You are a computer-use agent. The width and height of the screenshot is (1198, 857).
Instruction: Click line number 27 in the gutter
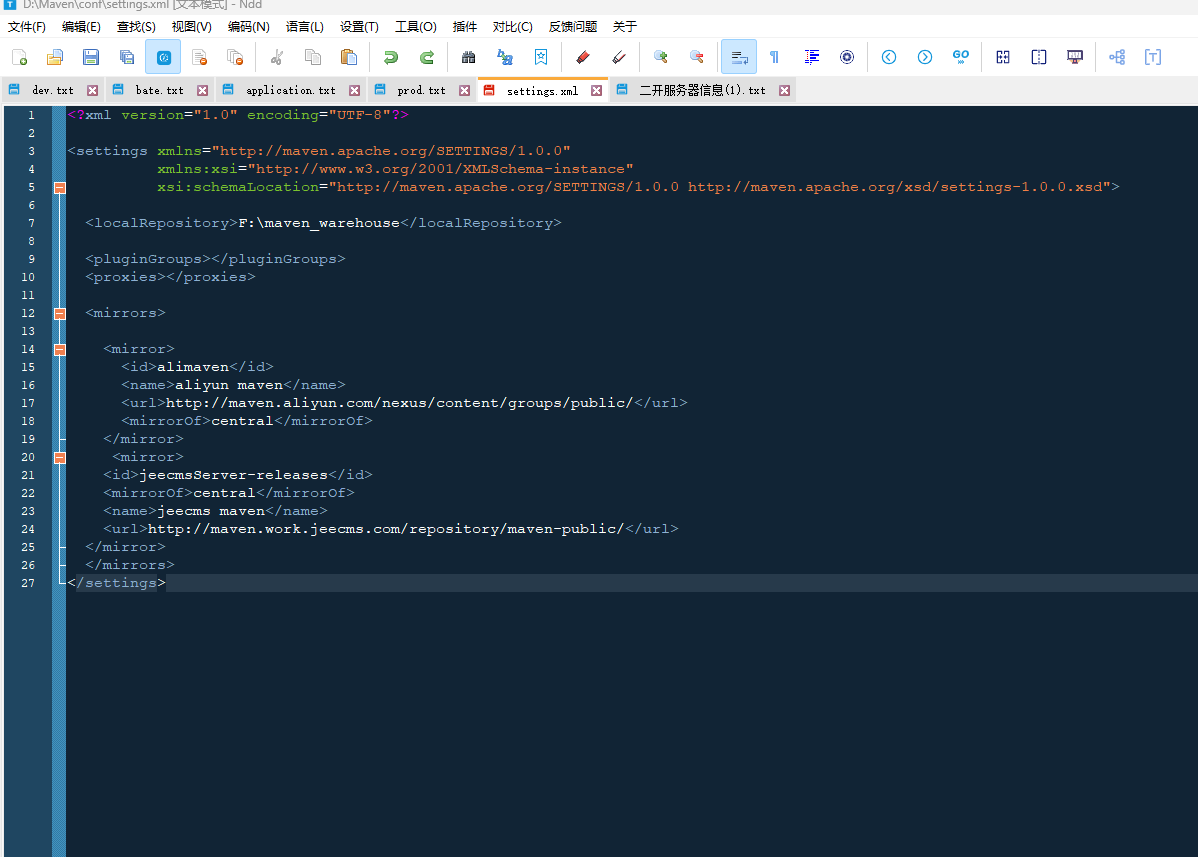[x=30, y=583]
